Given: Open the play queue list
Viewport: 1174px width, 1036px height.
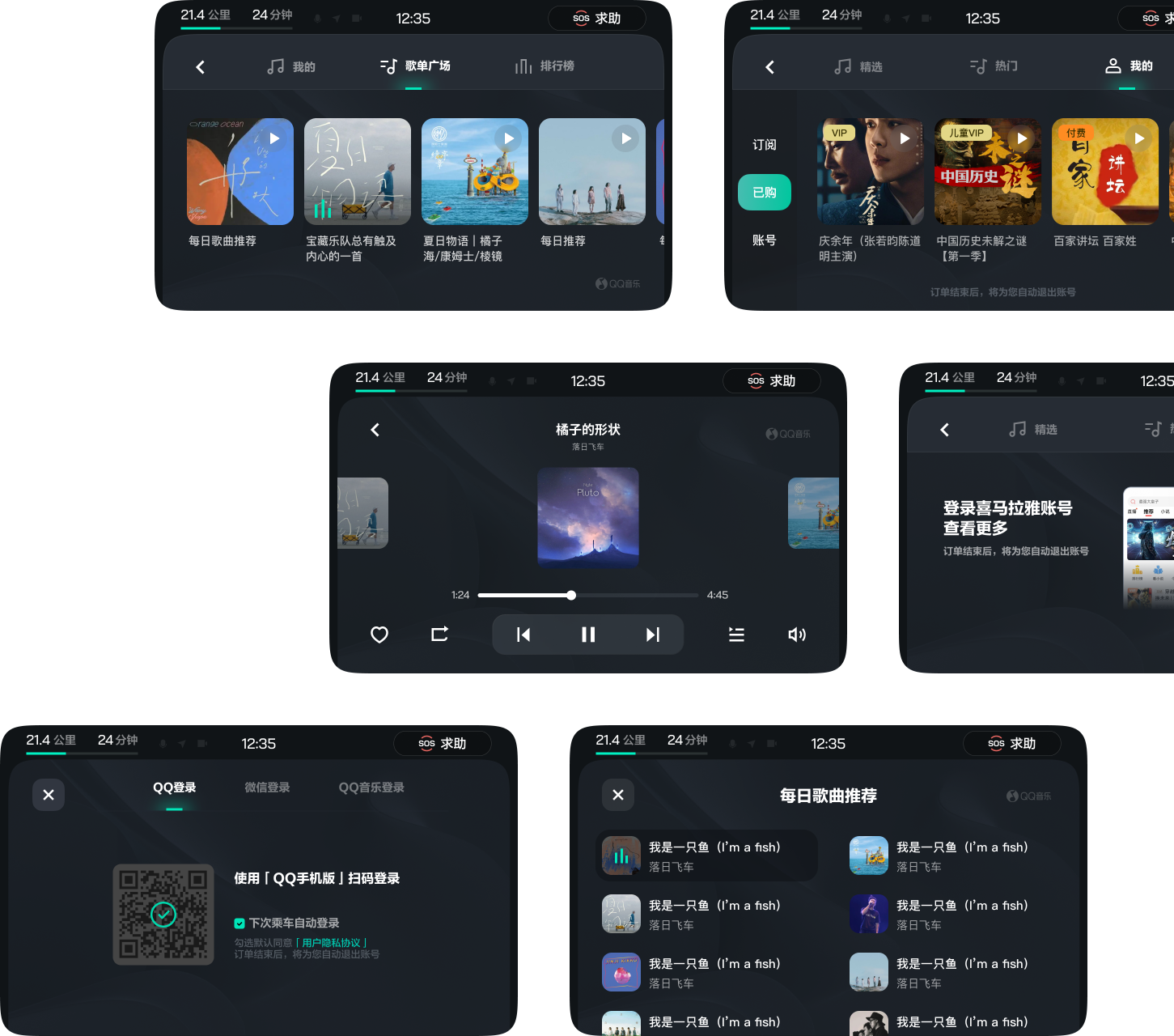Looking at the screenshot, I should 736,635.
